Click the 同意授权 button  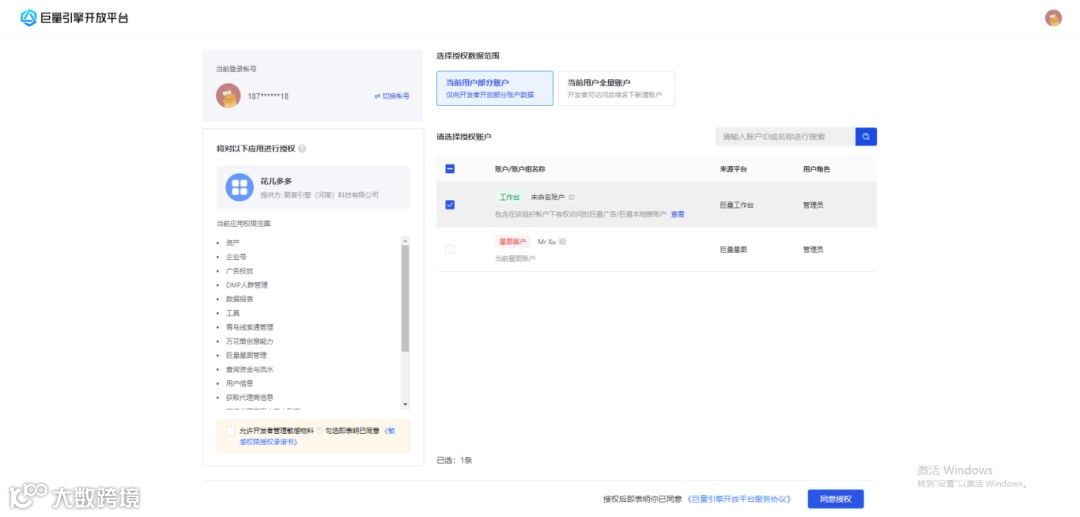(x=835, y=499)
